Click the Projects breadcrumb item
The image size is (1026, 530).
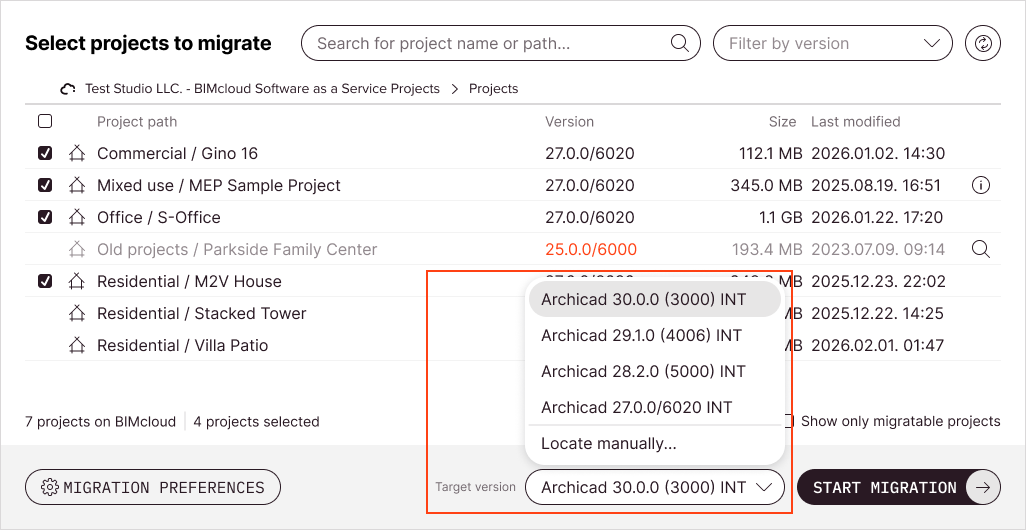coord(493,89)
